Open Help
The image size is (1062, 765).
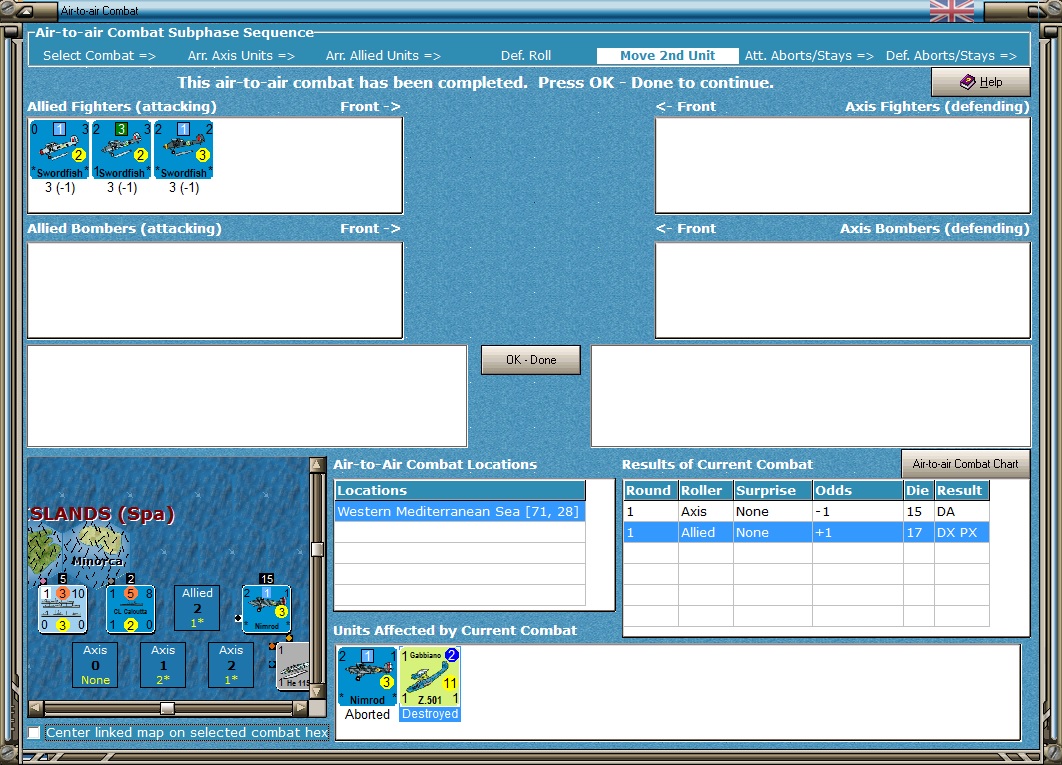pyautogui.click(x=981, y=82)
